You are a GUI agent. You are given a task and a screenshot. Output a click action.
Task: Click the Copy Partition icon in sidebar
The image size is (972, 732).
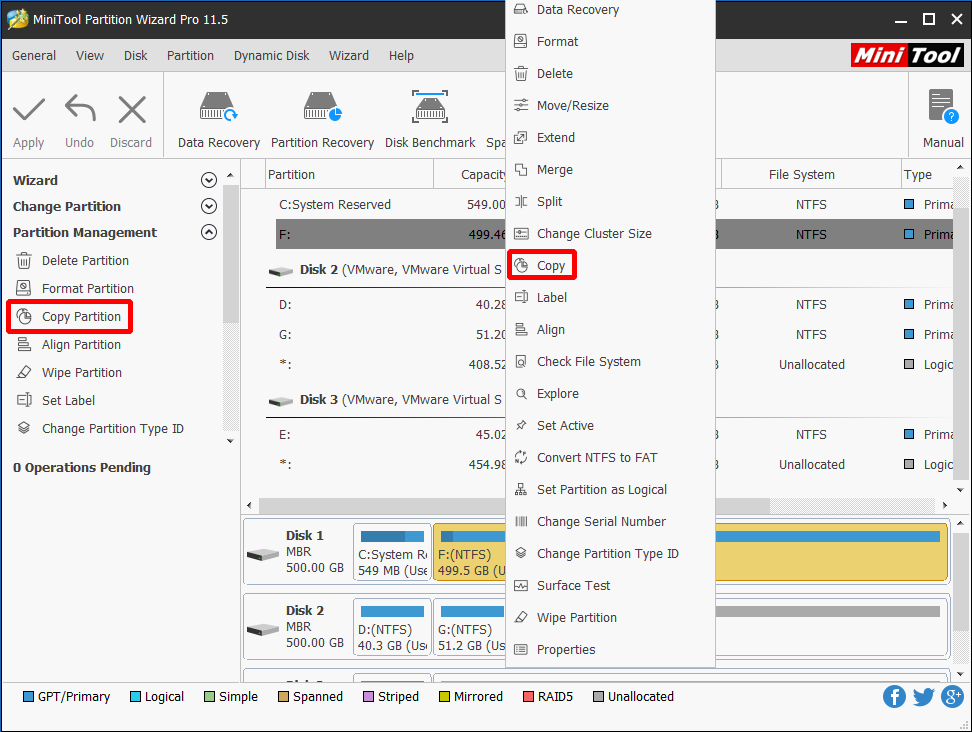click(24, 316)
